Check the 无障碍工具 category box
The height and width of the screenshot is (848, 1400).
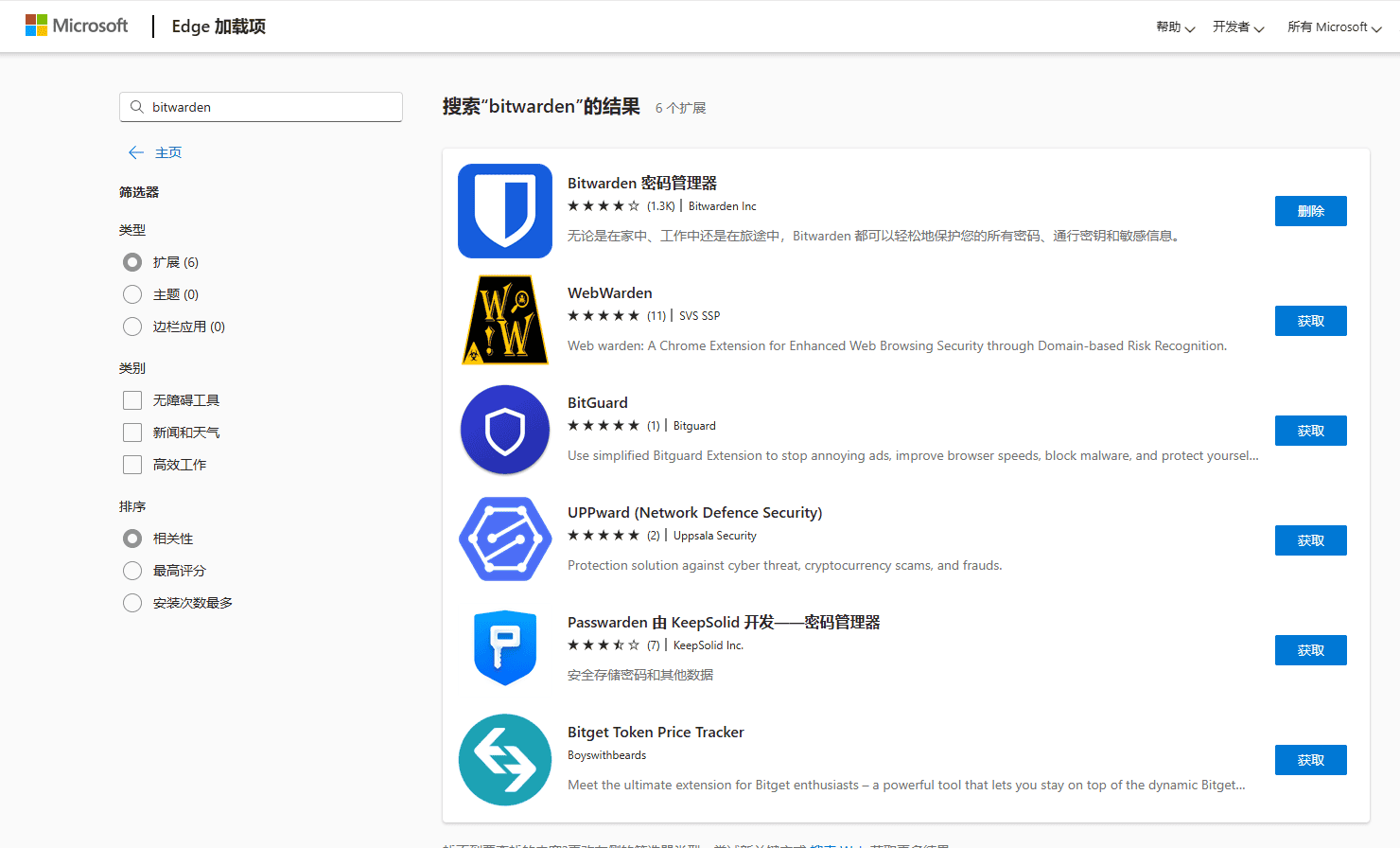(x=132, y=400)
